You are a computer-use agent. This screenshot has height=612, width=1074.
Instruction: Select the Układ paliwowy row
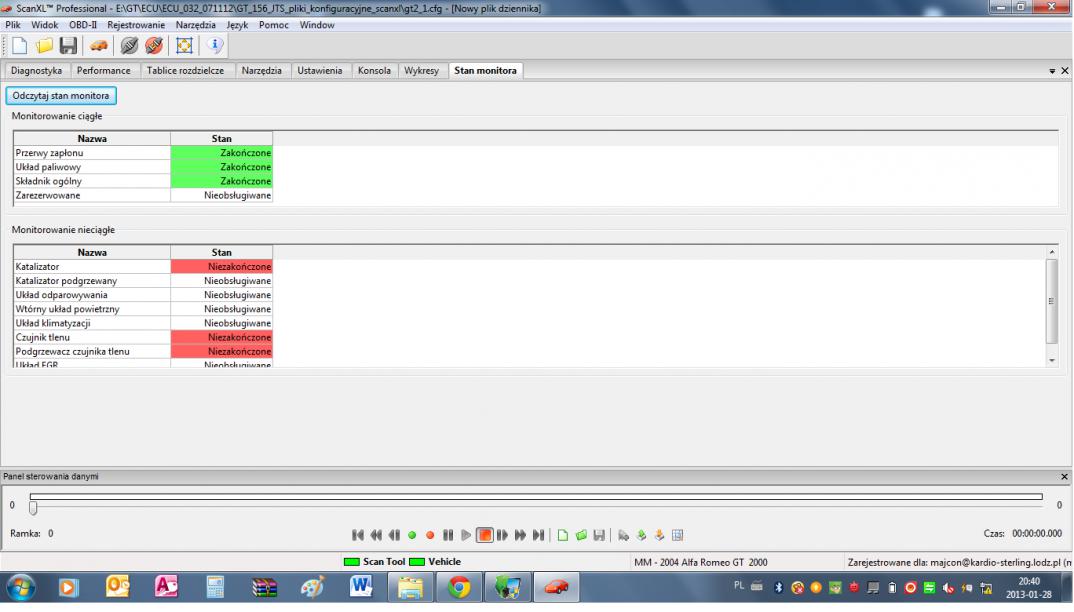pos(143,167)
